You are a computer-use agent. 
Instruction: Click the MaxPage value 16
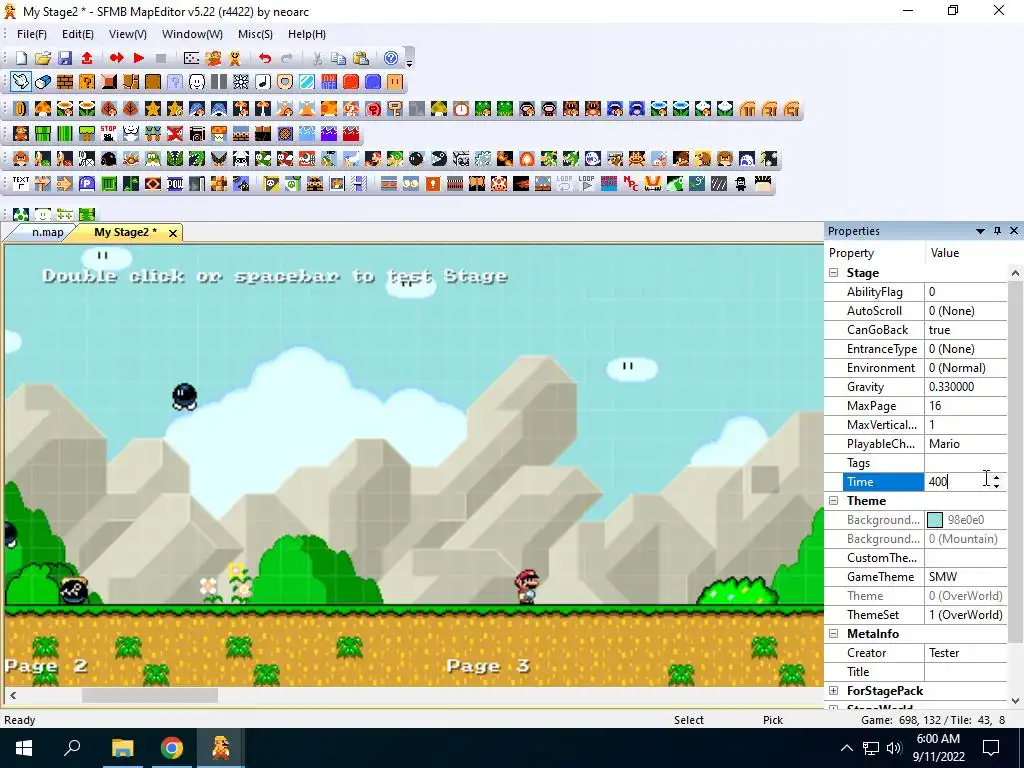click(966, 406)
